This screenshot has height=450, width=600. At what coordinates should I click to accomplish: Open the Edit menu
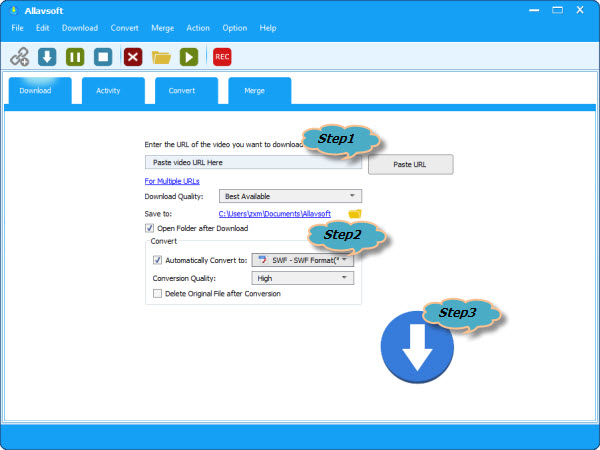point(42,28)
